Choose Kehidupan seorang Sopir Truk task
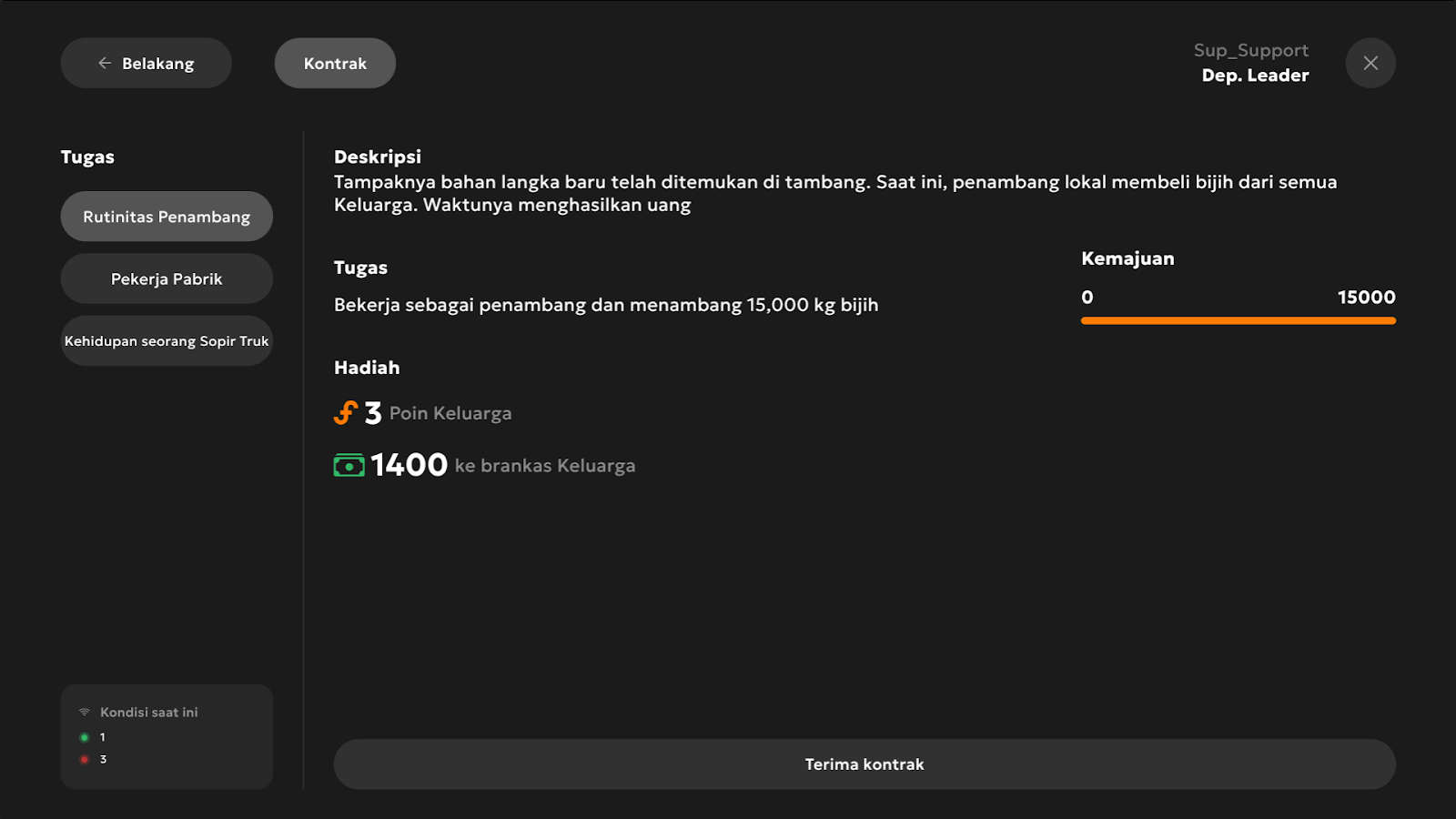The image size is (1456, 819). 167,341
